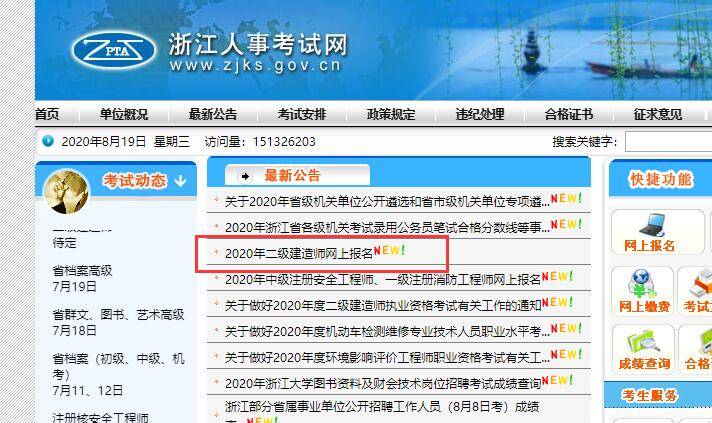Open 二级建造师执业资格考试有关工作的通知 link
This screenshot has height=423, width=712.
[x=383, y=305]
